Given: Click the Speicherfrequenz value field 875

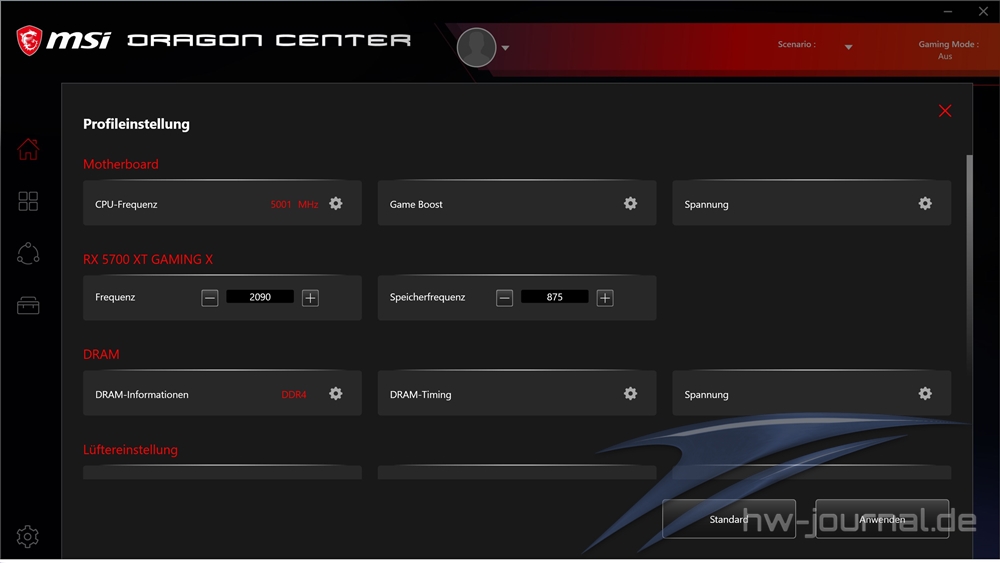Looking at the screenshot, I should 555,297.
